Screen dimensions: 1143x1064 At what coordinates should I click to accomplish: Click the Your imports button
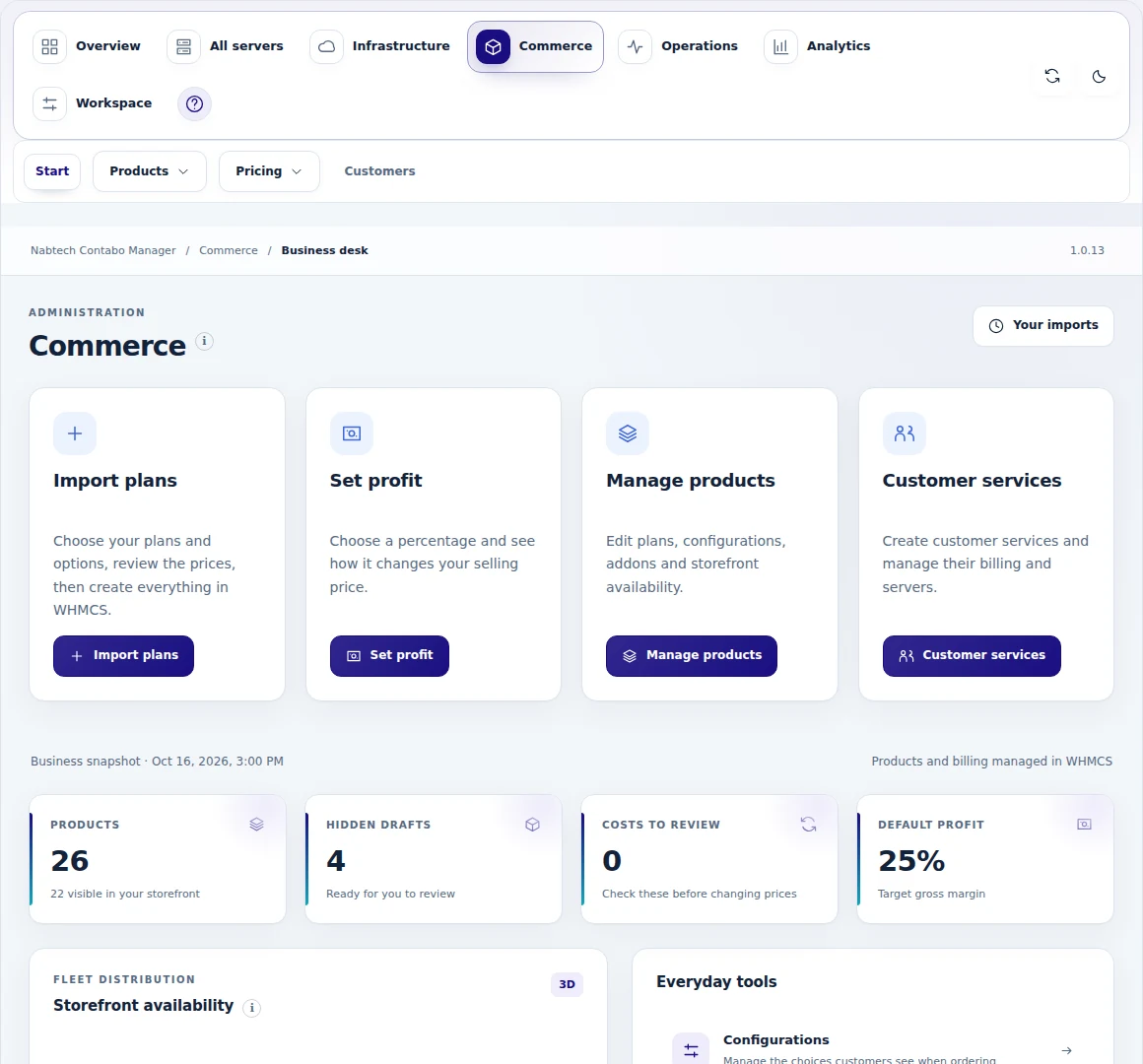[1043, 326]
